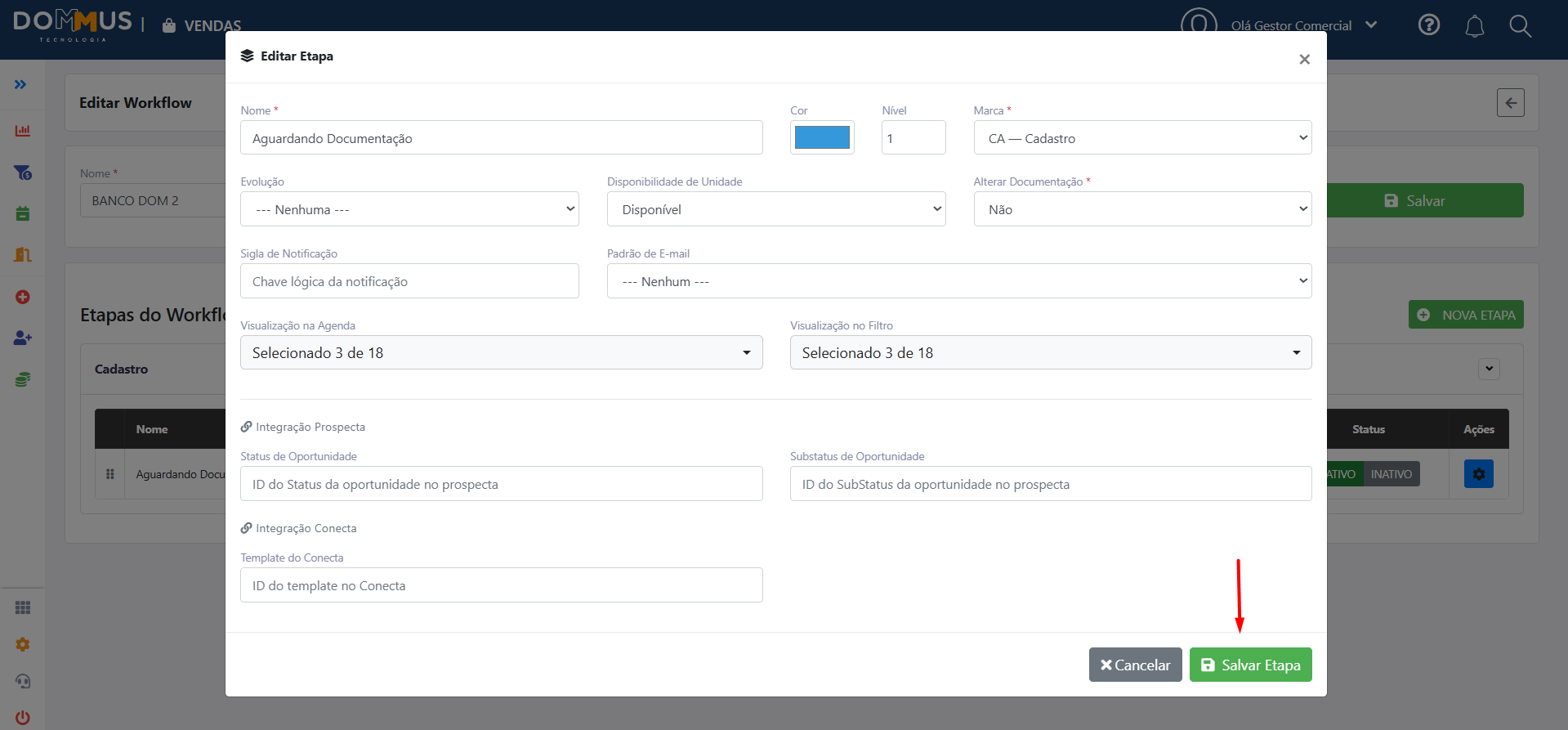Open the Evolução dropdown
Screen dimensions: 1568x730
[409, 209]
